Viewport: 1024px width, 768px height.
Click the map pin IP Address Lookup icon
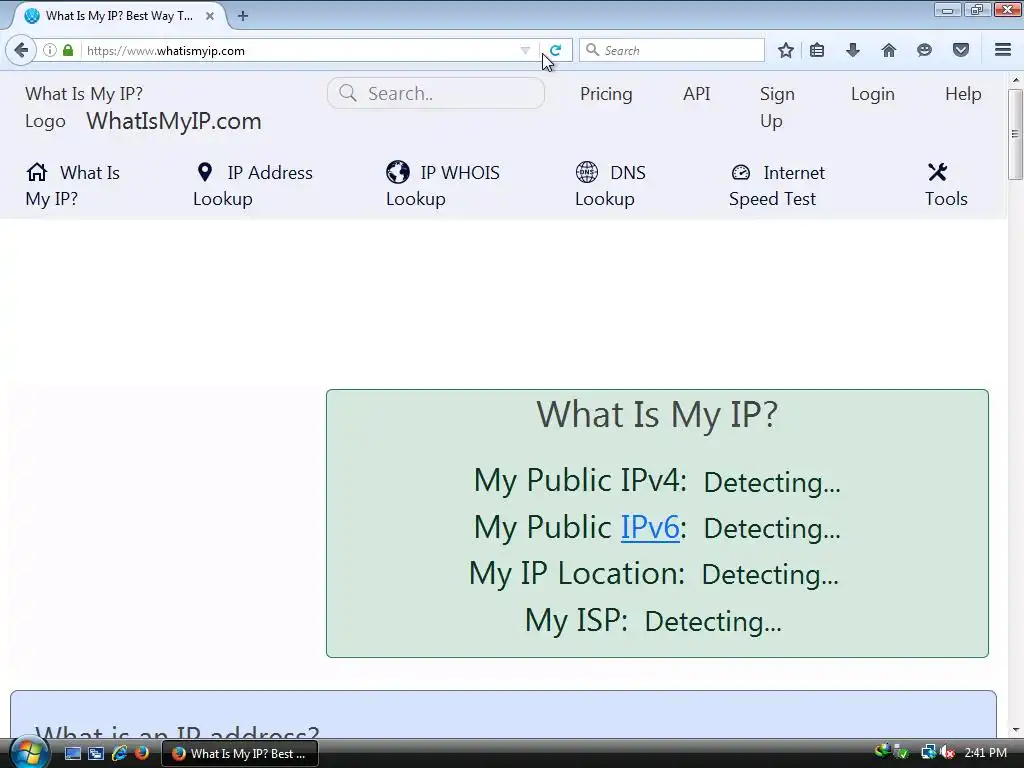(204, 172)
